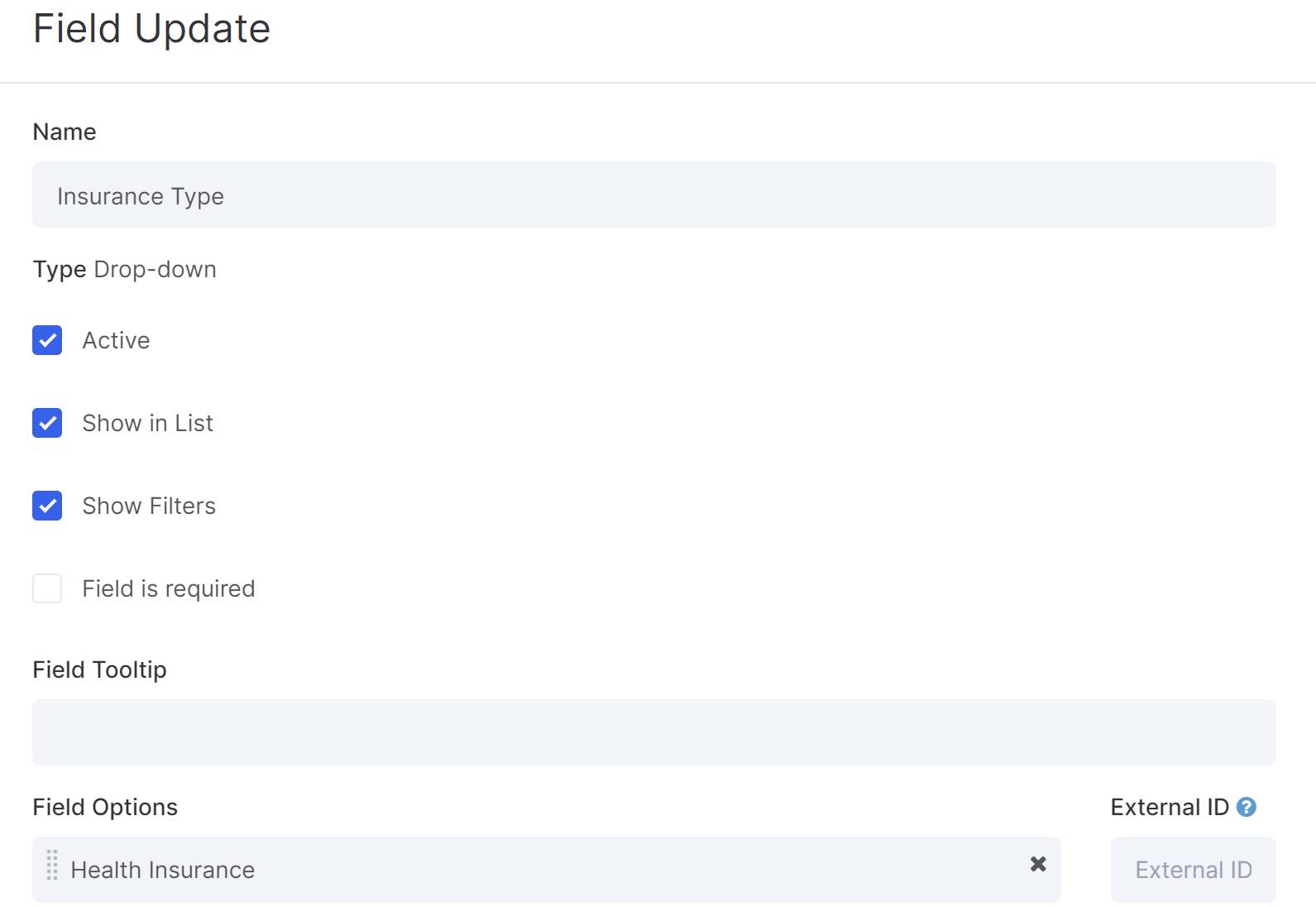The image size is (1316, 907).
Task: Click the 'Active' label text
Action: (117, 340)
